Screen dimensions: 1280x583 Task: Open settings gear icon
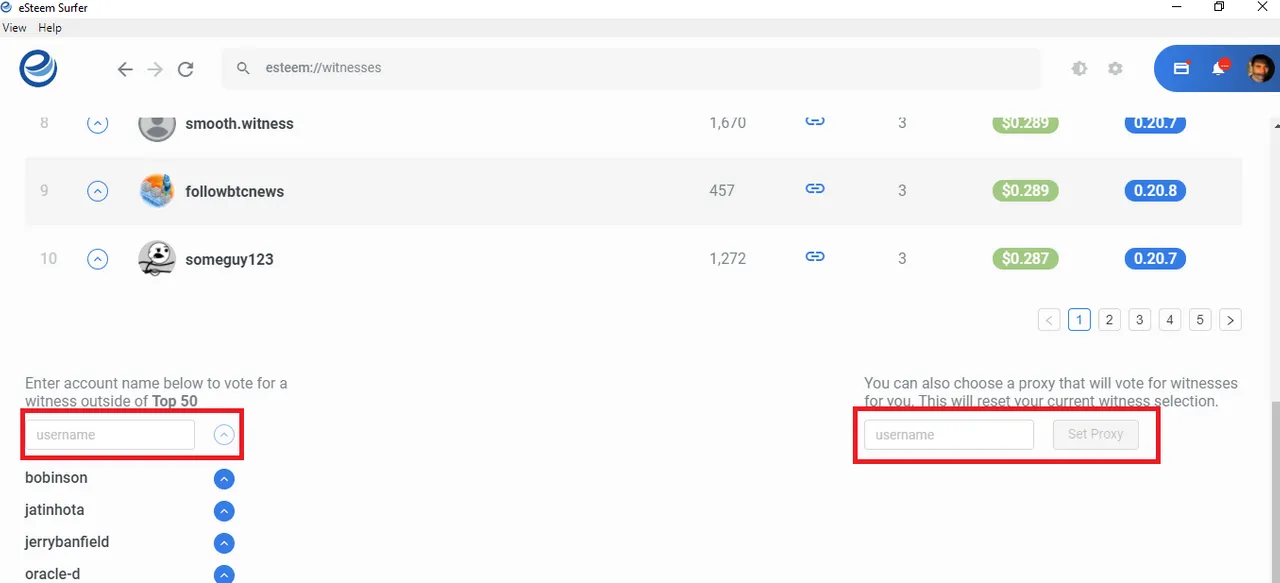click(x=1115, y=69)
